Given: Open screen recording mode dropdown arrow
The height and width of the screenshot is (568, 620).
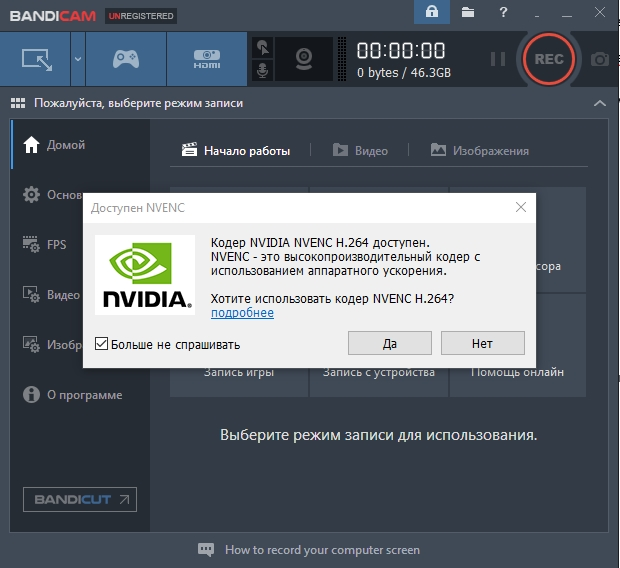Looking at the screenshot, I should pos(78,59).
